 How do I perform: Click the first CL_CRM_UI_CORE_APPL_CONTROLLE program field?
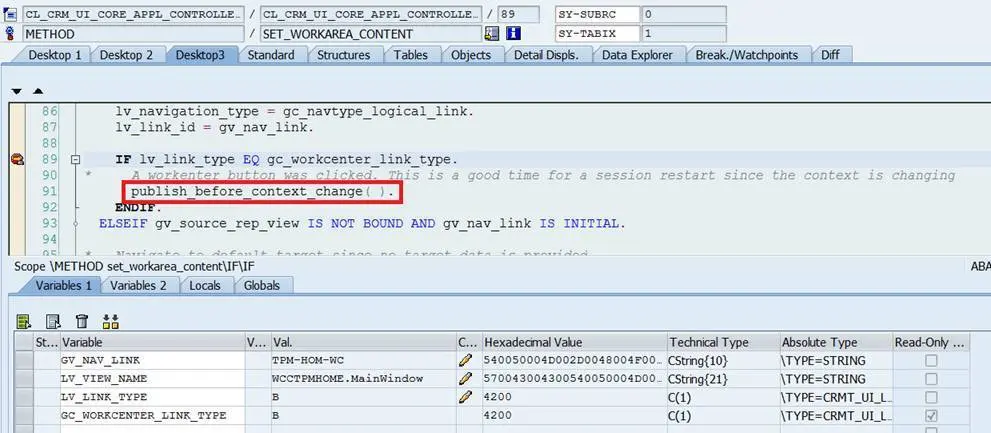coord(133,14)
